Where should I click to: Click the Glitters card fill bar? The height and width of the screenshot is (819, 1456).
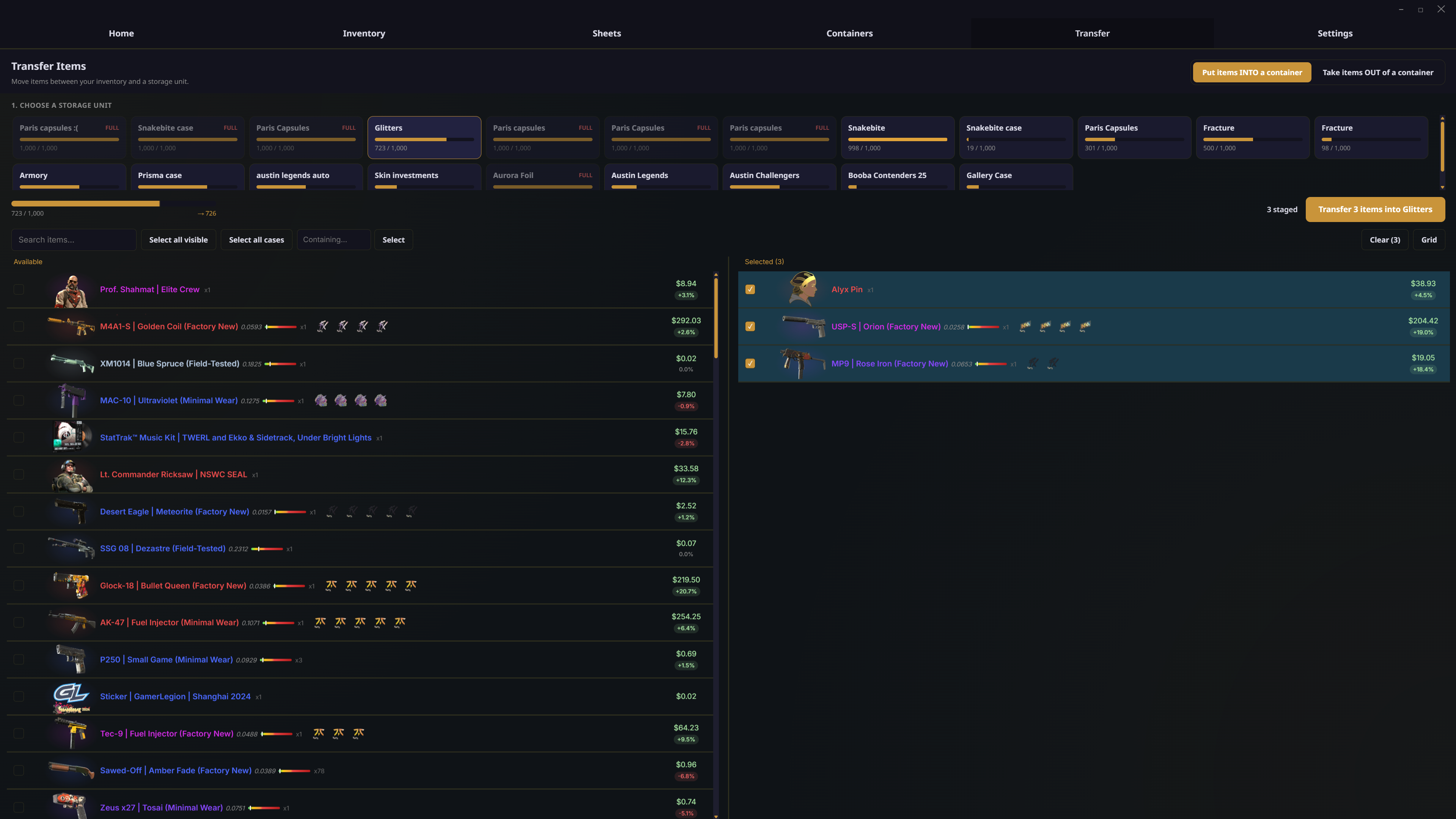click(424, 139)
